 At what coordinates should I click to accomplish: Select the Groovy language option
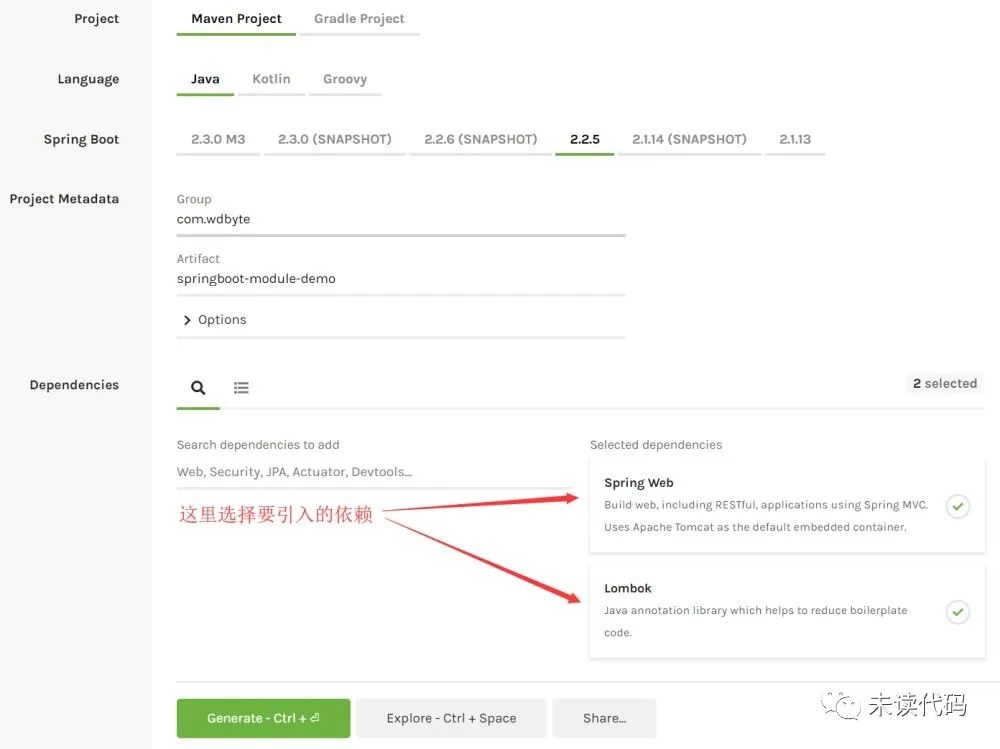pos(345,78)
